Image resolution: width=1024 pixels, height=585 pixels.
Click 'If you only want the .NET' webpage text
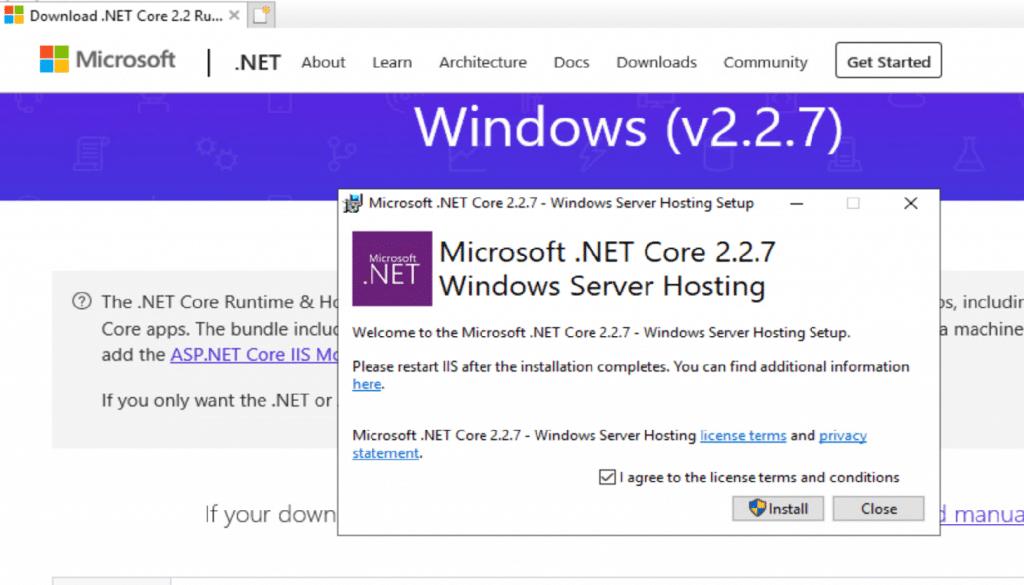coord(219,400)
